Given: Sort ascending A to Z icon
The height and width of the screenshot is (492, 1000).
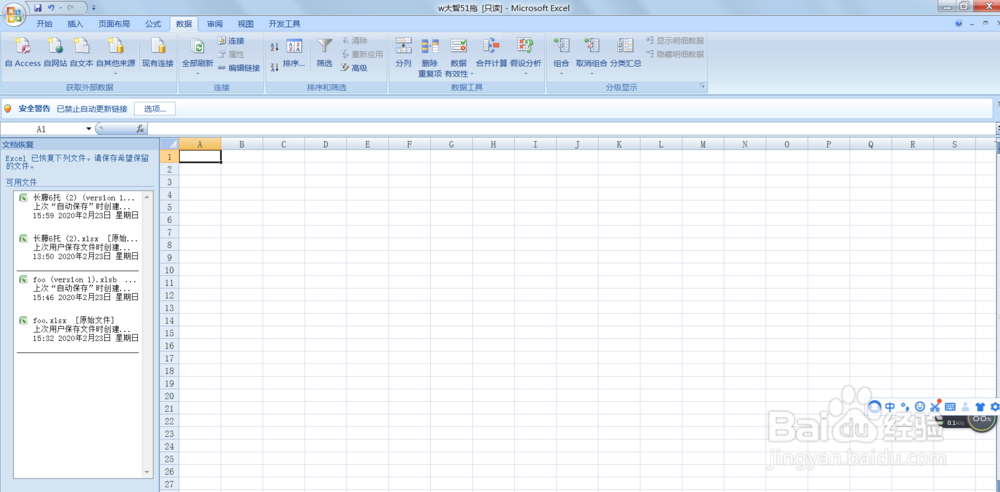Looking at the screenshot, I should click(x=275, y=47).
